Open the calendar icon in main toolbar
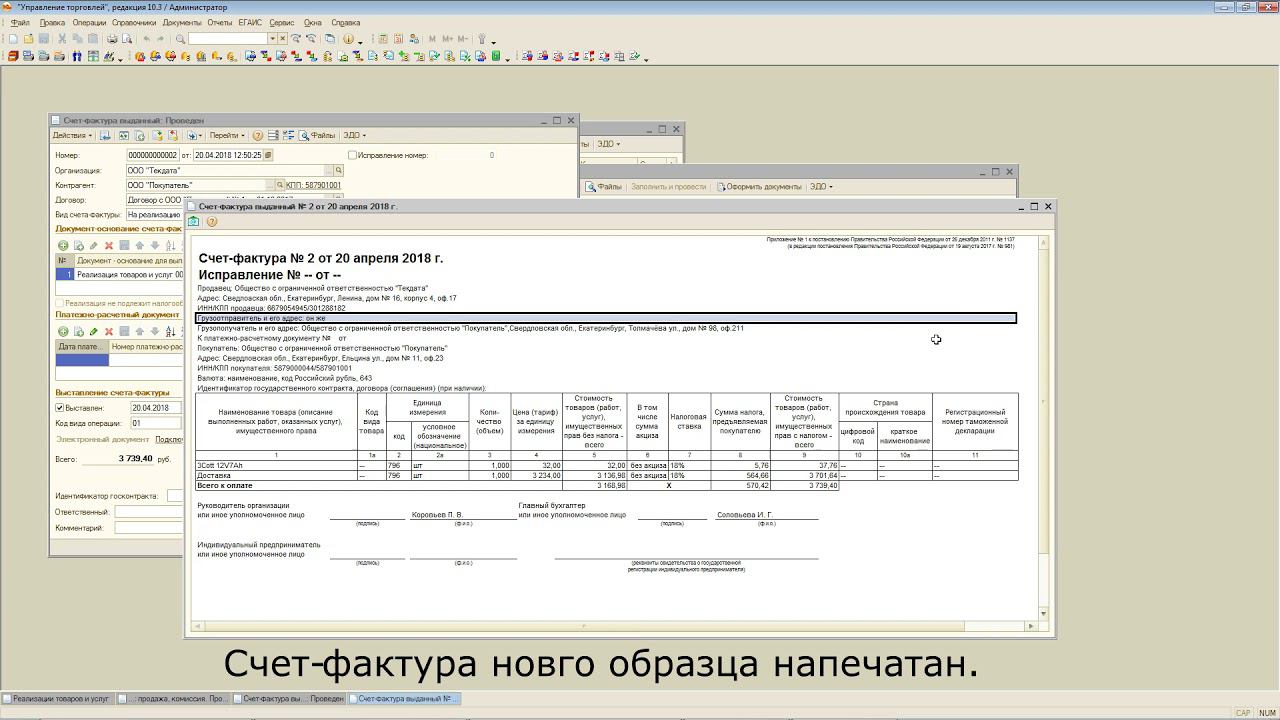Viewport: 1280px width, 720px height. pos(397,39)
